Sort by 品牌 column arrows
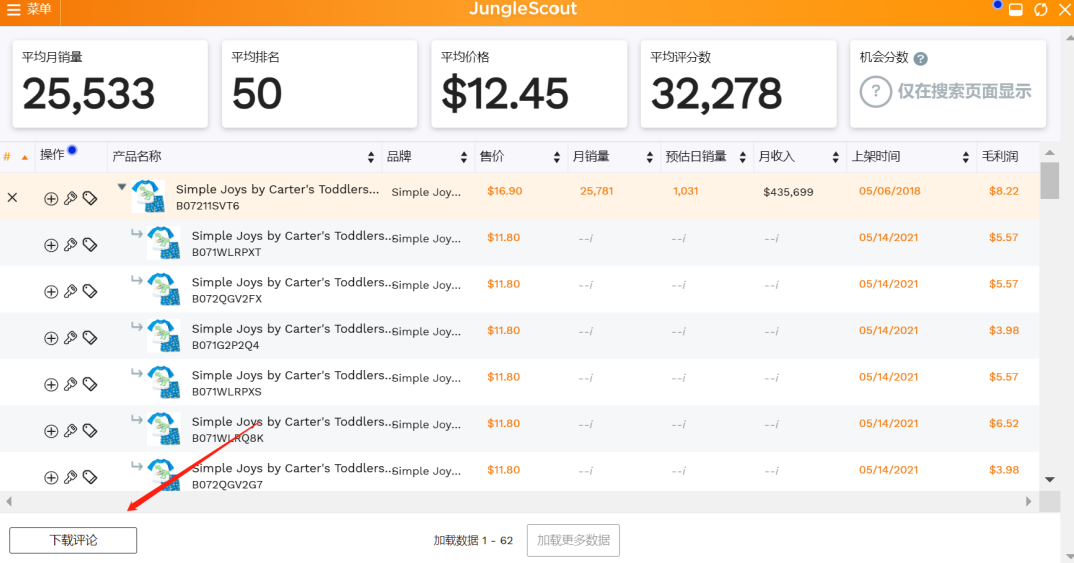1074x563 pixels. [x=464, y=158]
